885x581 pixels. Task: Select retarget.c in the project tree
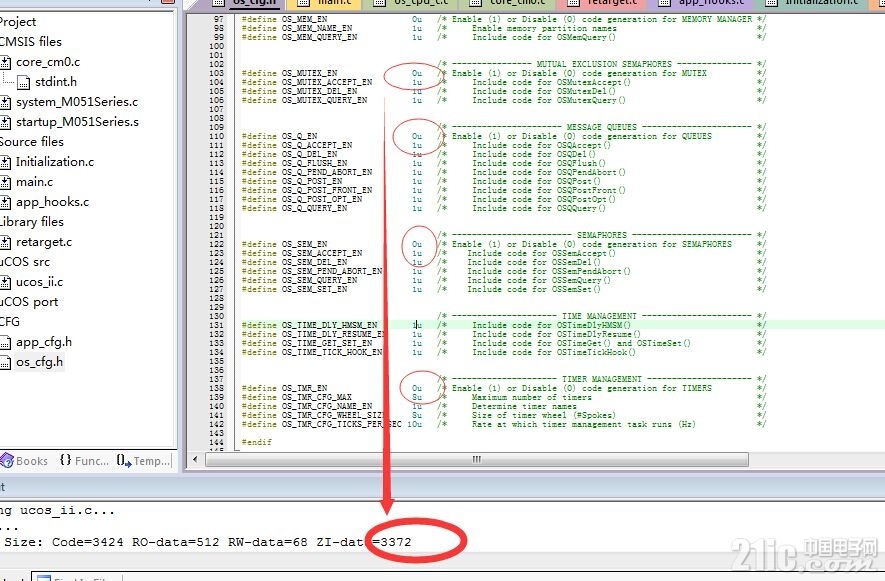44,242
